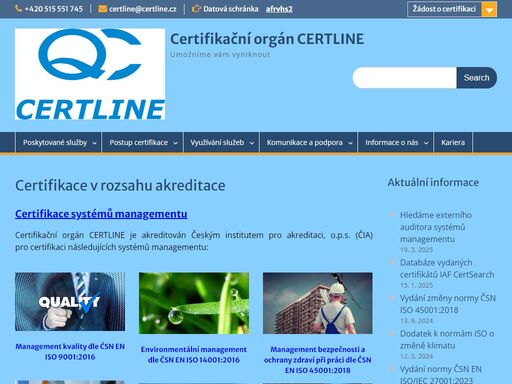Click the orange arrow beside Žádost o certifikaci
The width and height of the screenshot is (512, 384).
[489, 9]
